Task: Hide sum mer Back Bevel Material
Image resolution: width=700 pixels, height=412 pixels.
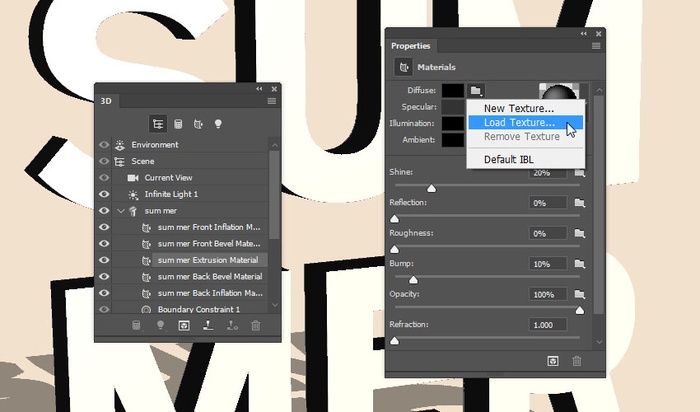Action: click(104, 277)
